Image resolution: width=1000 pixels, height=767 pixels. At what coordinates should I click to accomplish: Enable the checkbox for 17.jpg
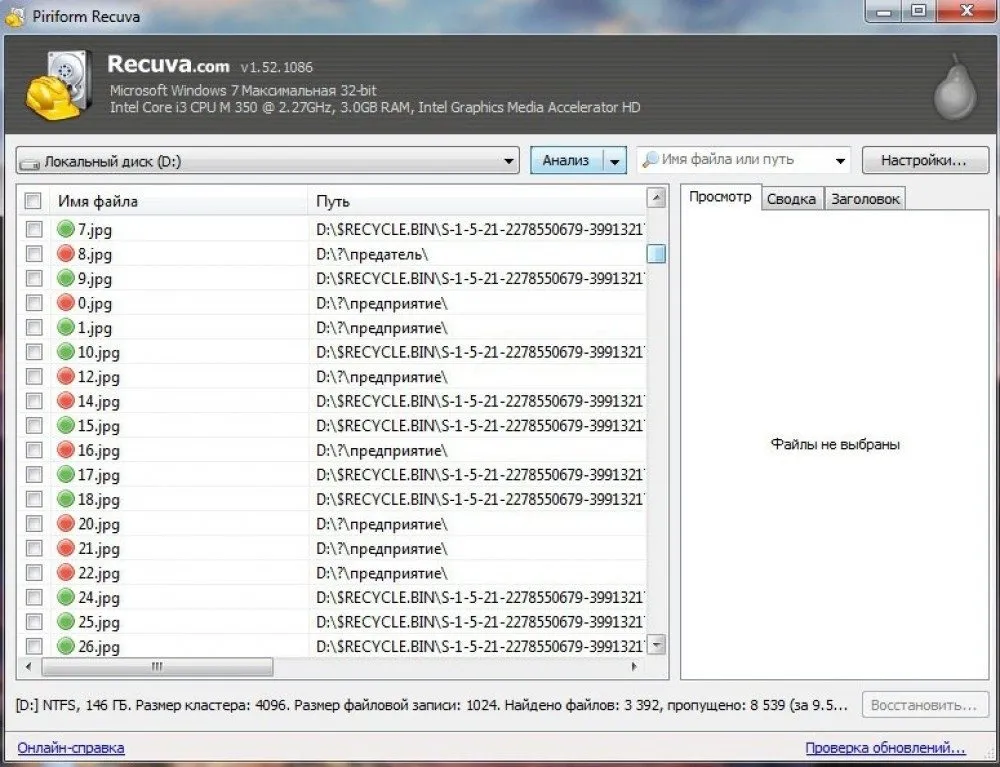[x=34, y=474]
